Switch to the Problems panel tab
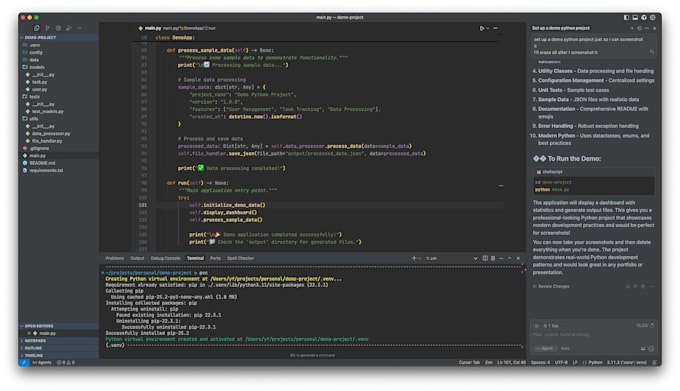 pyautogui.click(x=115, y=258)
